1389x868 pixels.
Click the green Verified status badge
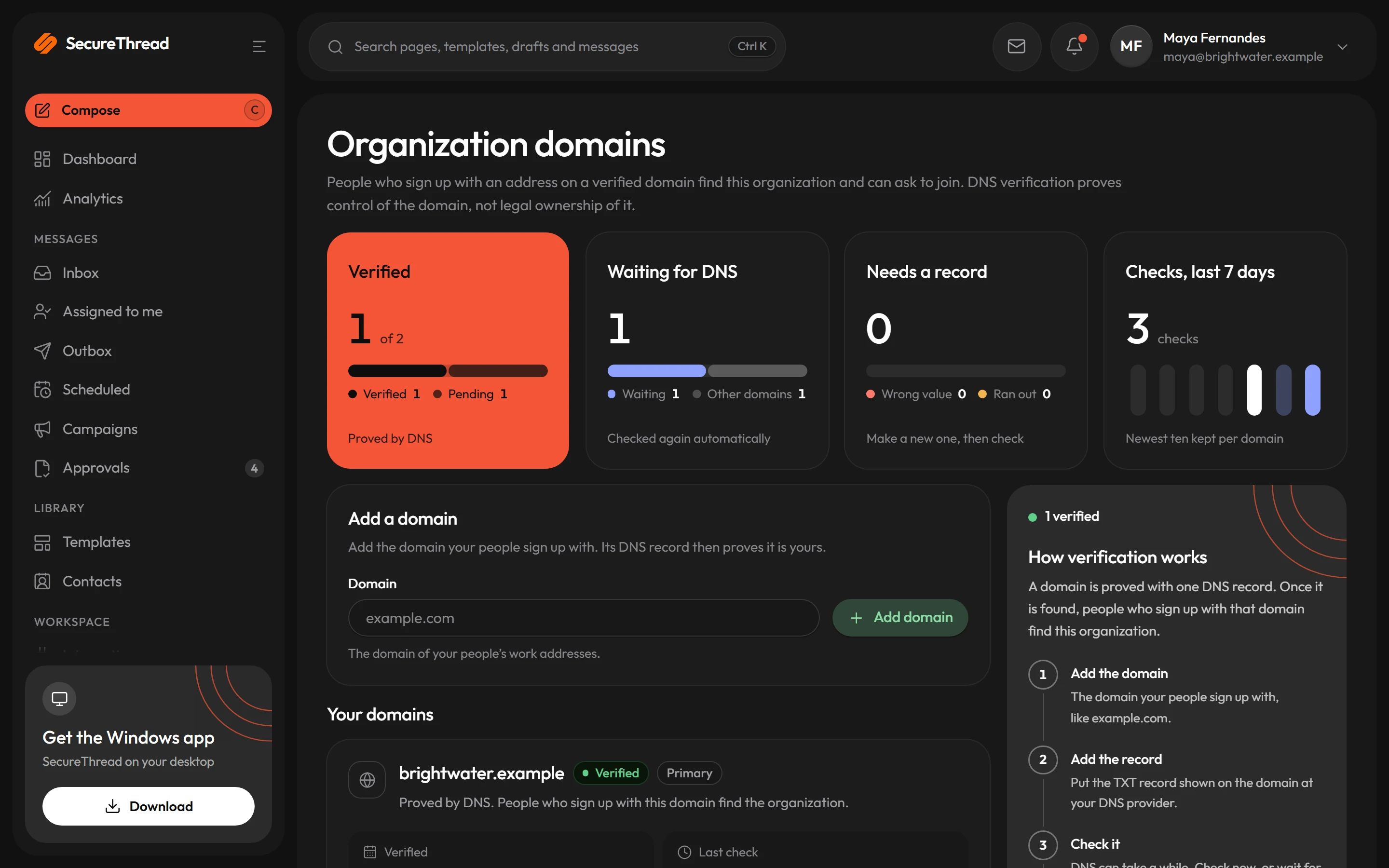click(x=611, y=773)
